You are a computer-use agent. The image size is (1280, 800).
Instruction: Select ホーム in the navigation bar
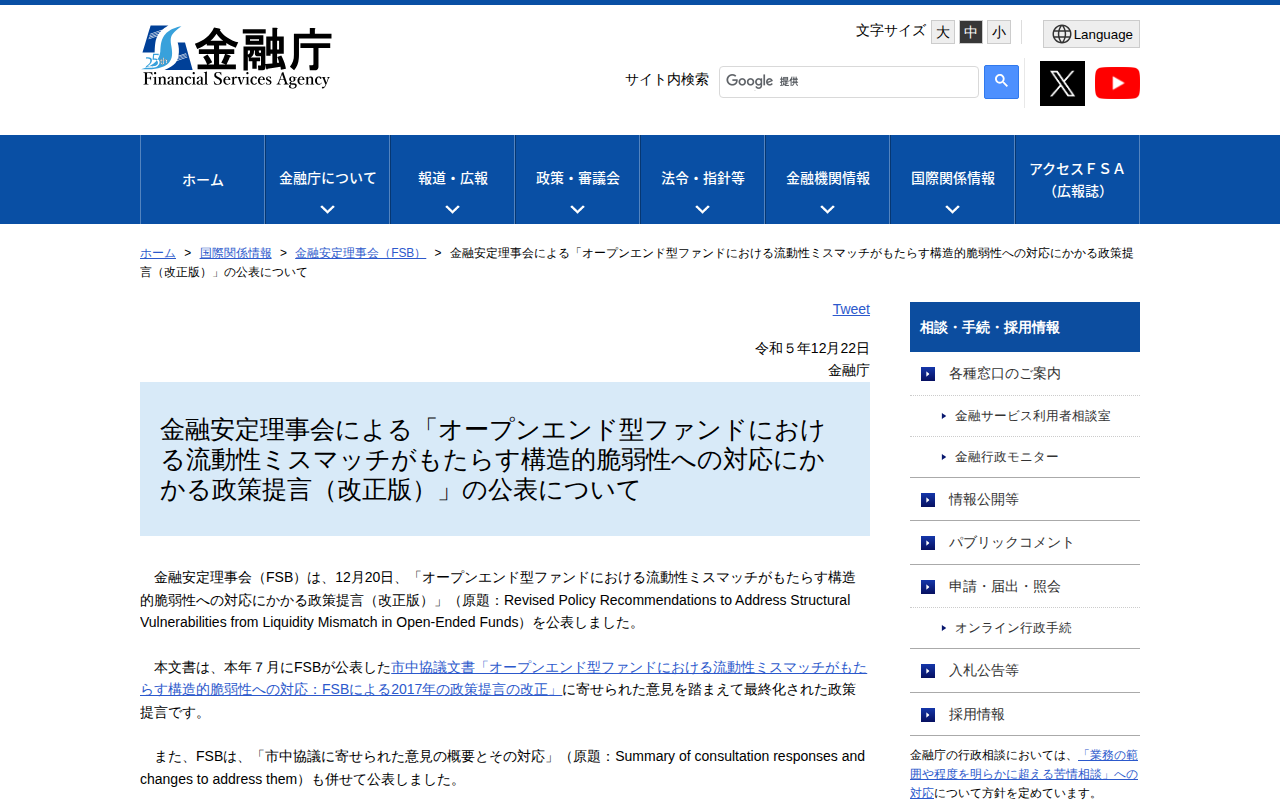click(x=202, y=180)
